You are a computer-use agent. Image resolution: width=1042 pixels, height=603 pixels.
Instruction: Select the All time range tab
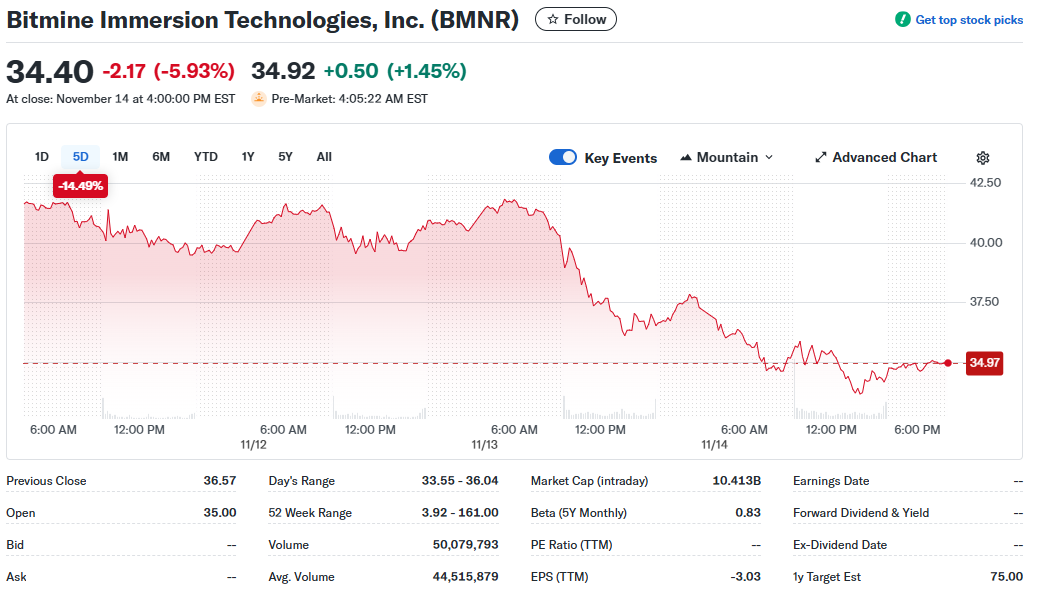(324, 157)
